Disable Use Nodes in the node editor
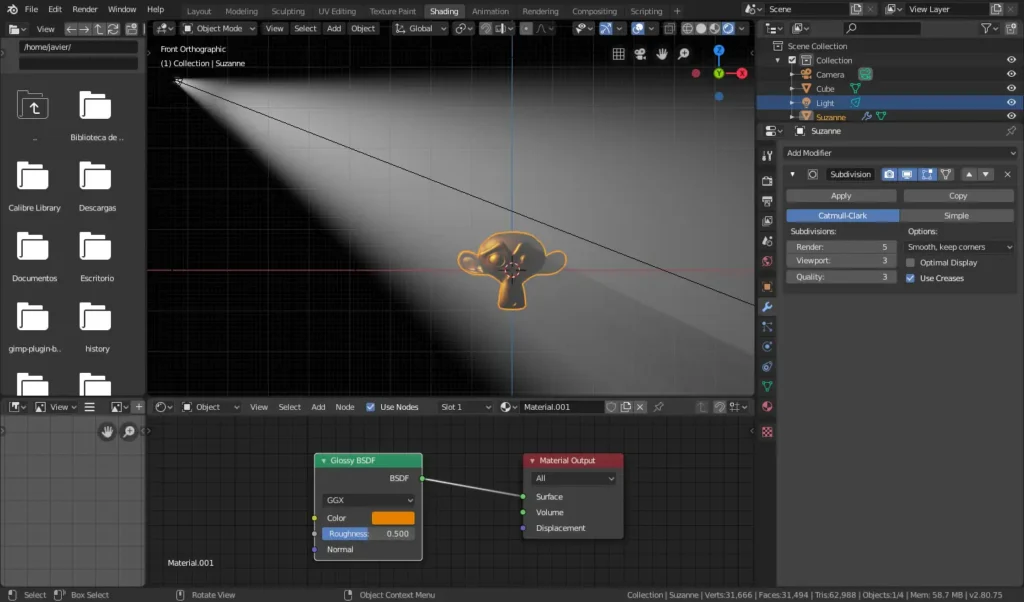1024x602 pixels. click(x=371, y=407)
